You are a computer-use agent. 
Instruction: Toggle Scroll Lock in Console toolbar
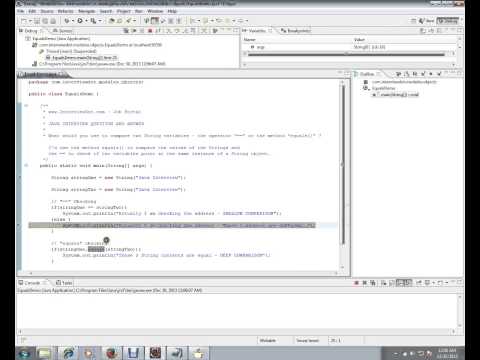point(392,283)
